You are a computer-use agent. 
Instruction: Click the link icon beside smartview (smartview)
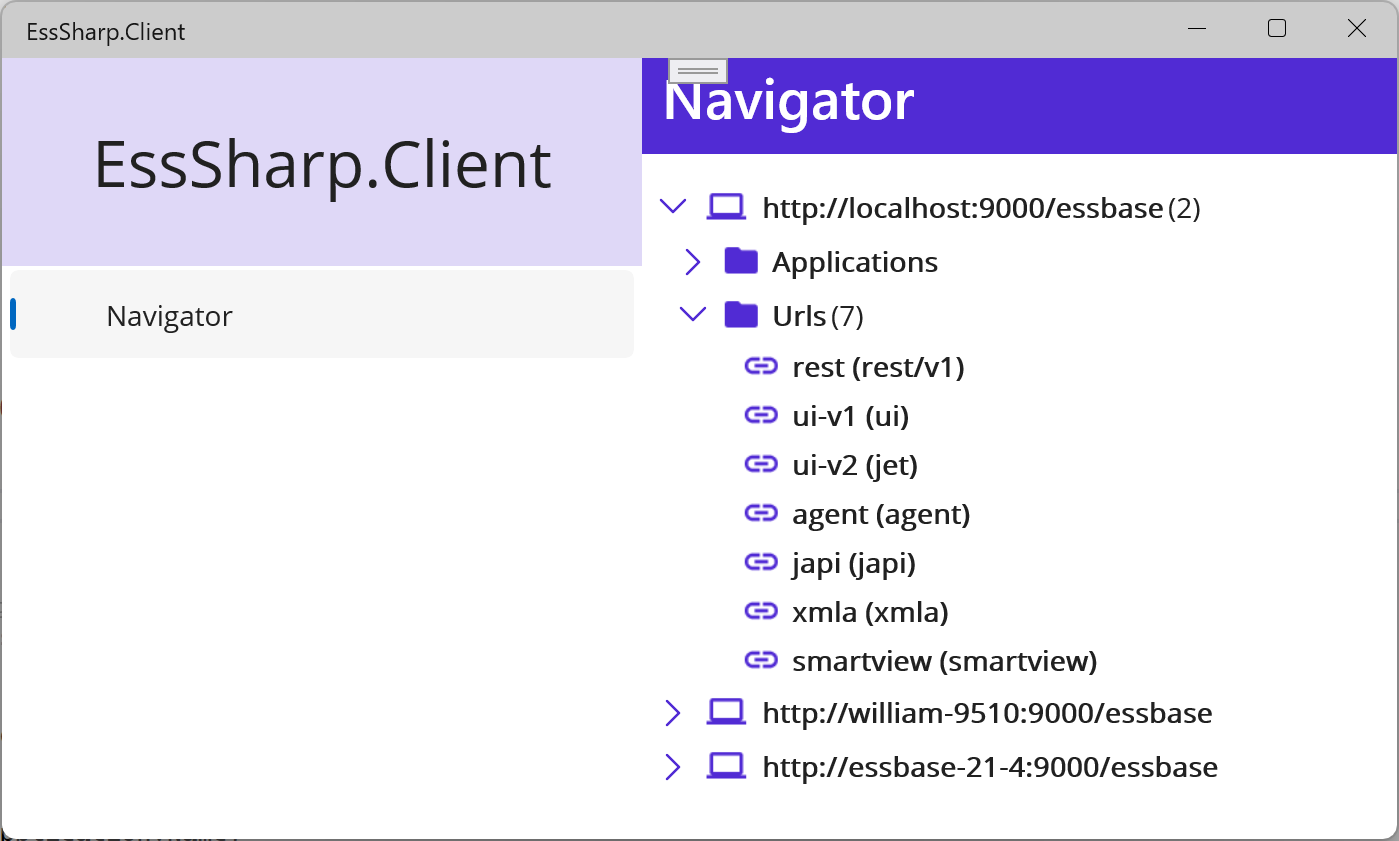pyautogui.click(x=761, y=660)
